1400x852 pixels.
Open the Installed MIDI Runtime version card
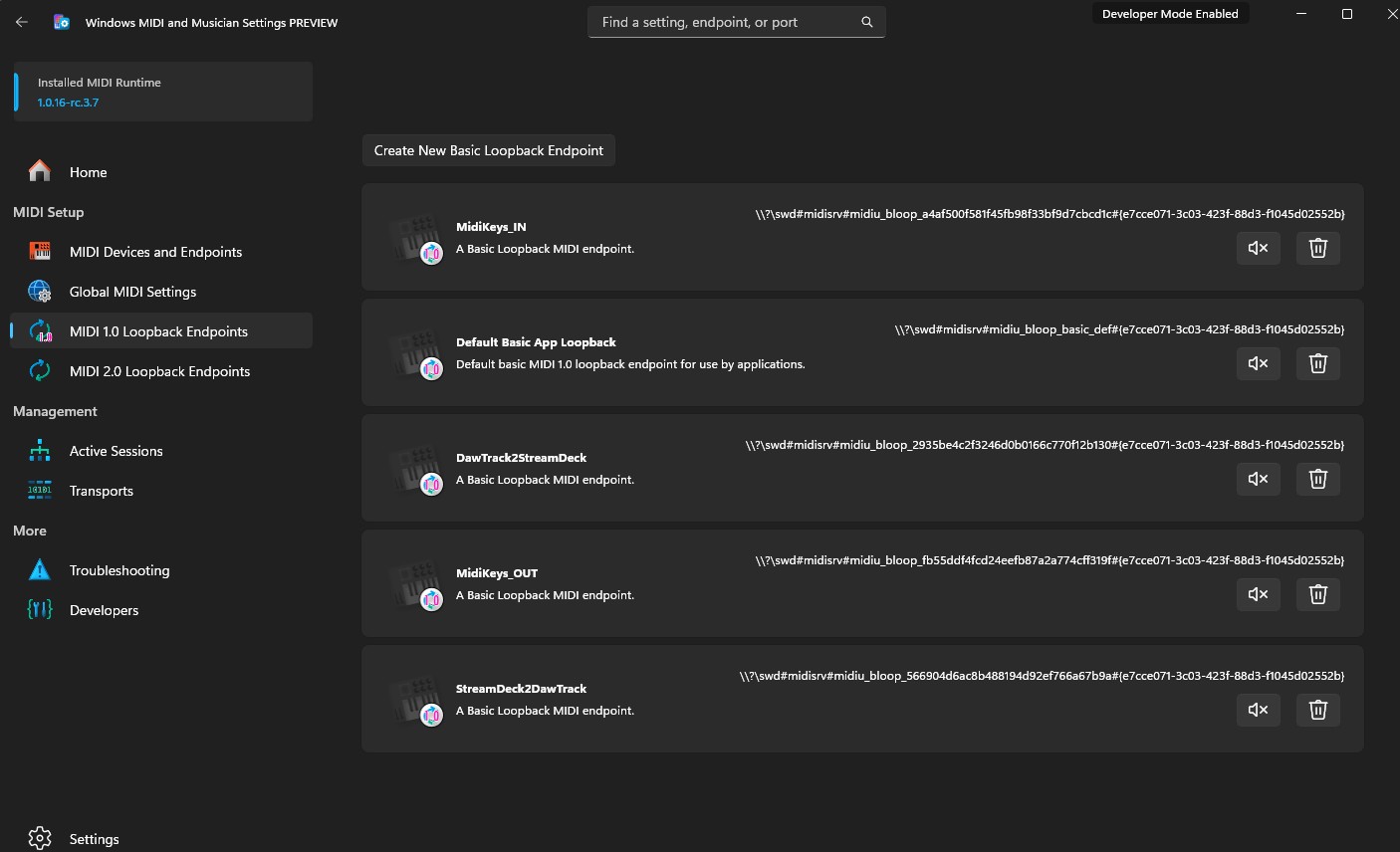click(163, 92)
